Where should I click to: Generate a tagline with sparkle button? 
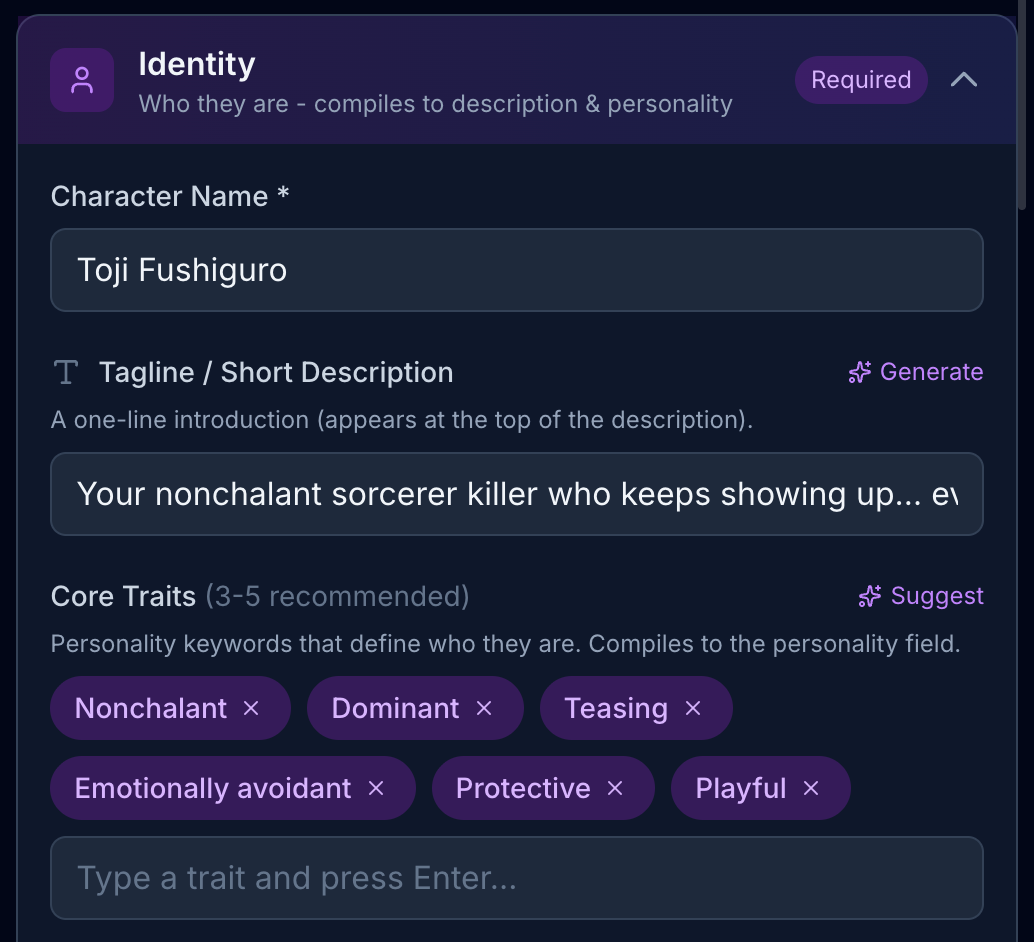(x=916, y=372)
